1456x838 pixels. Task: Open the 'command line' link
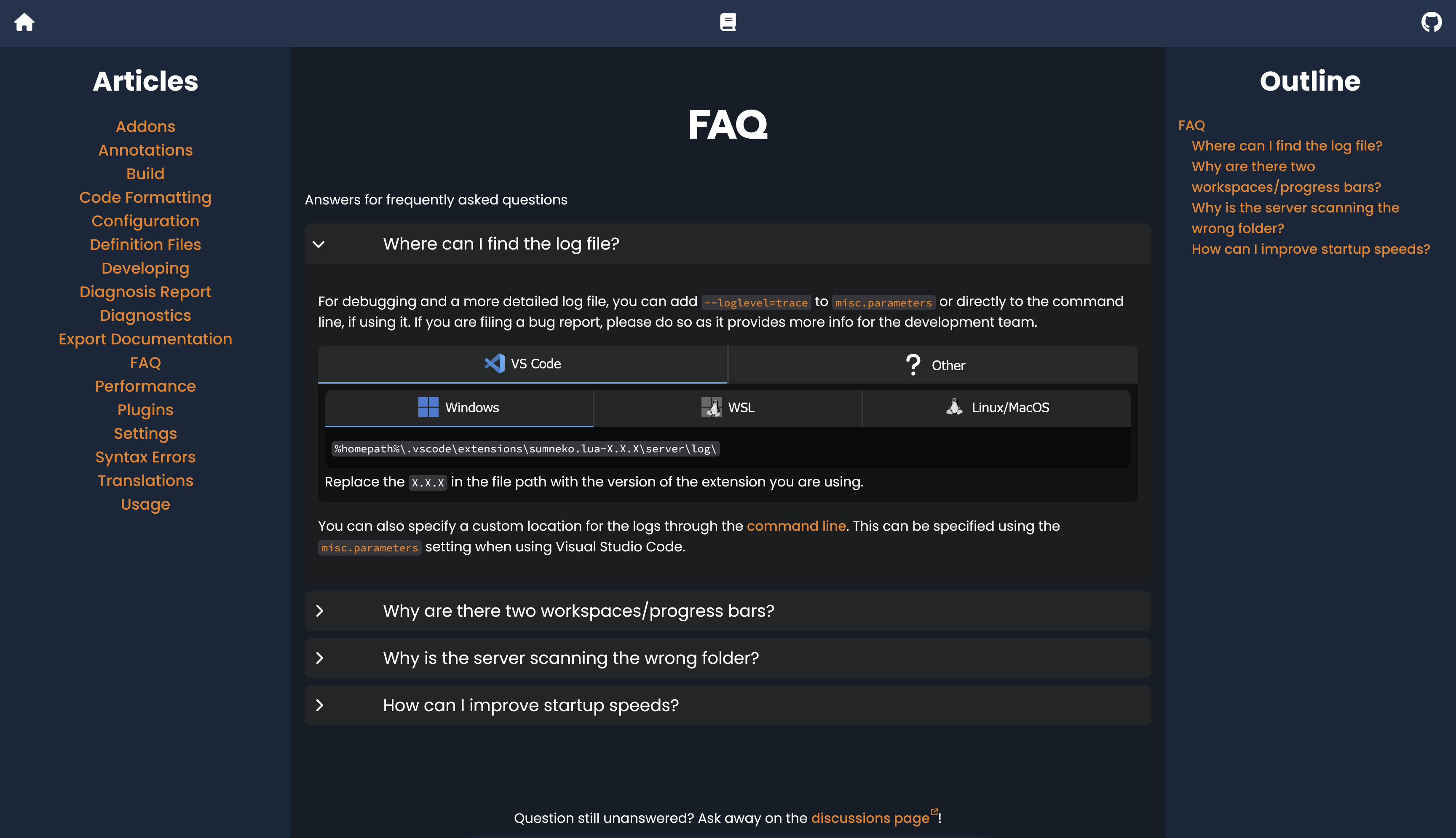pyautogui.click(x=796, y=526)
